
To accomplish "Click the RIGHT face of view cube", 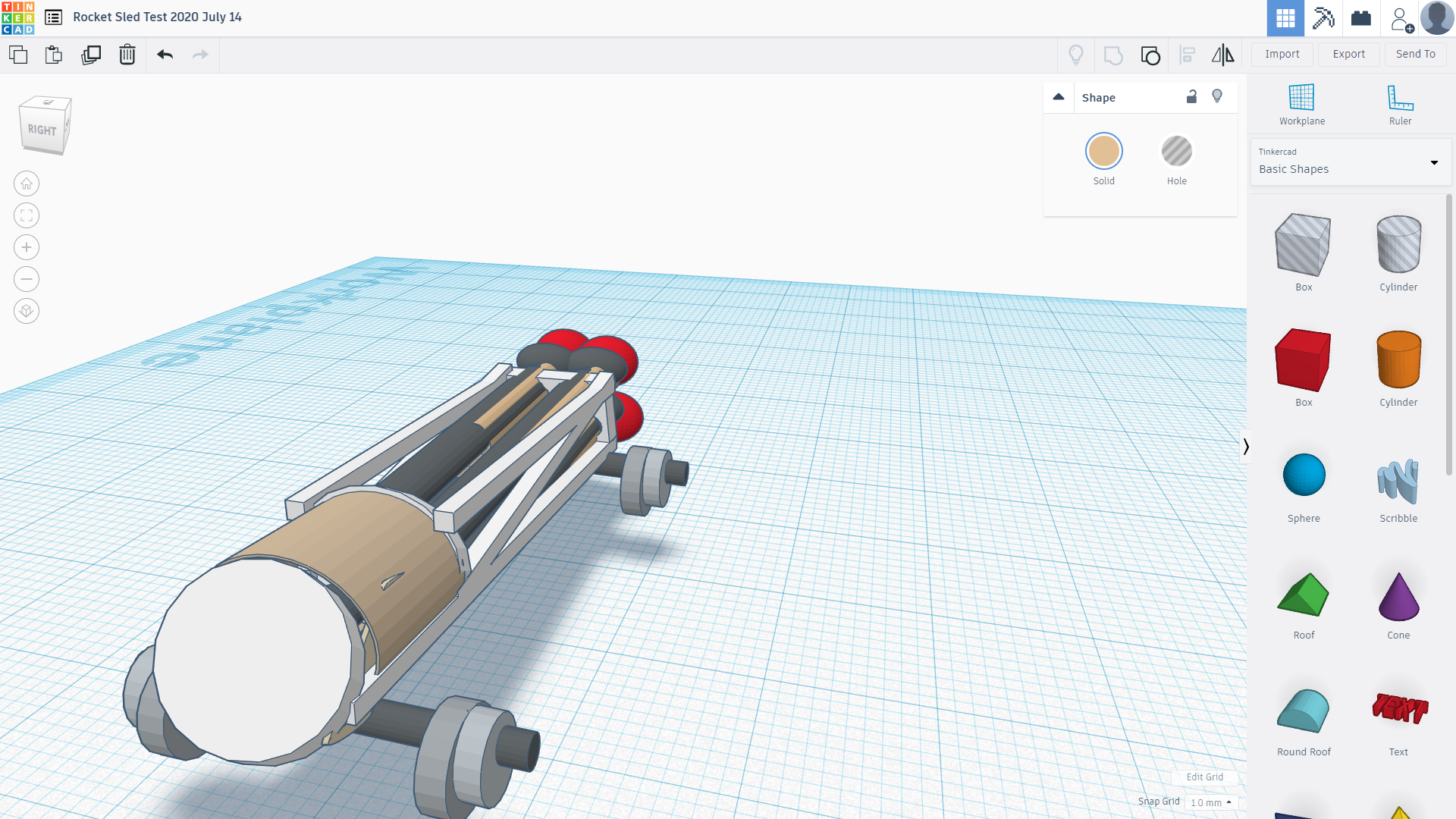I will point(42,130).
